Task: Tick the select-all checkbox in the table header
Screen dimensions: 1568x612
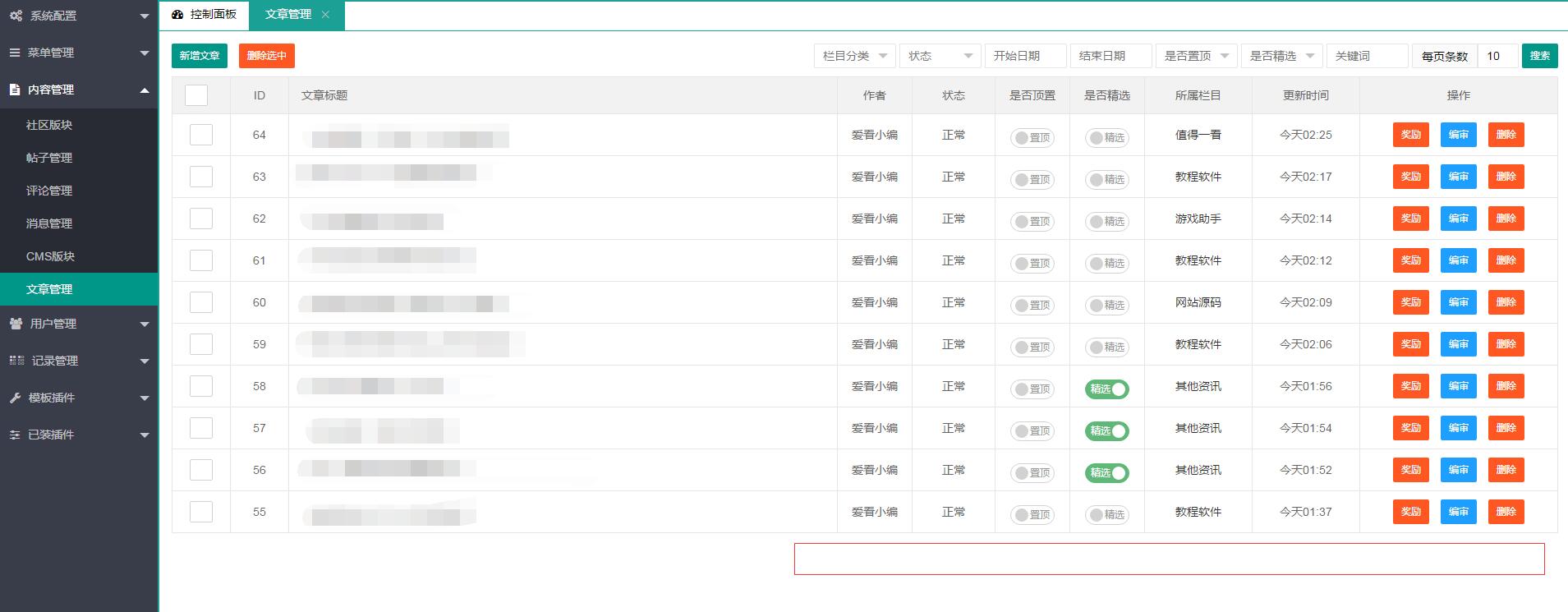Action: click(x=196, y=95)
